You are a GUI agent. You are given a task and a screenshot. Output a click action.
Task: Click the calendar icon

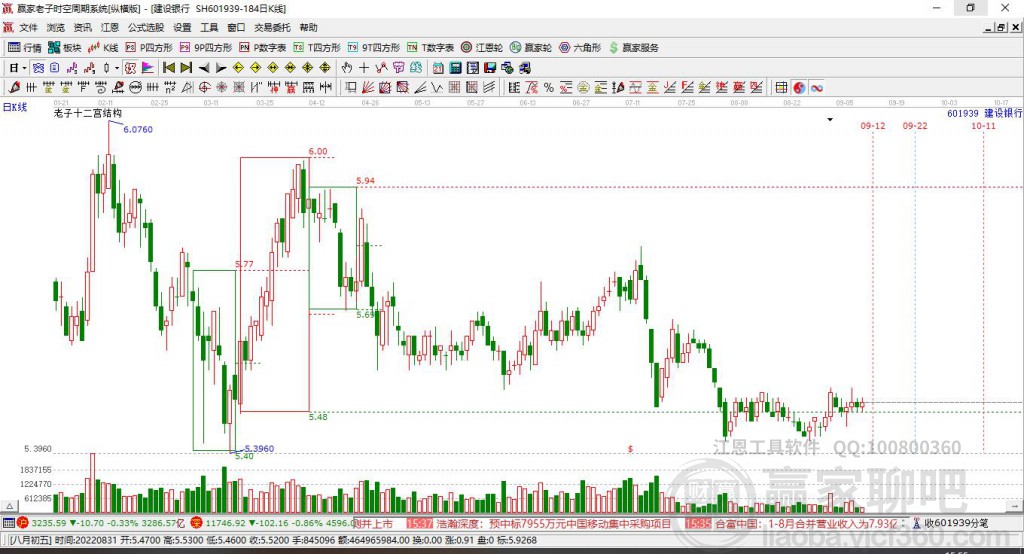pyautogui.click(x=438, y=68)
